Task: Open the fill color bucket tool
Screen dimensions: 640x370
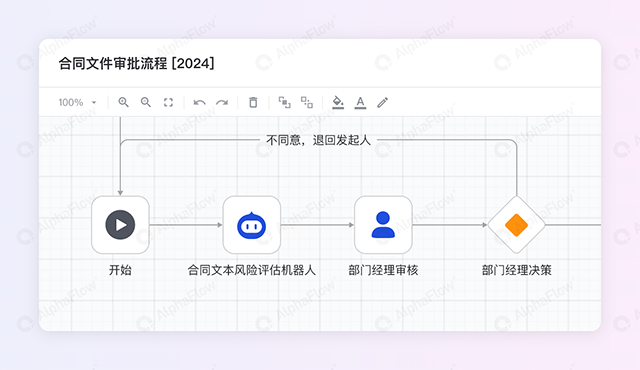Action: 338,102
